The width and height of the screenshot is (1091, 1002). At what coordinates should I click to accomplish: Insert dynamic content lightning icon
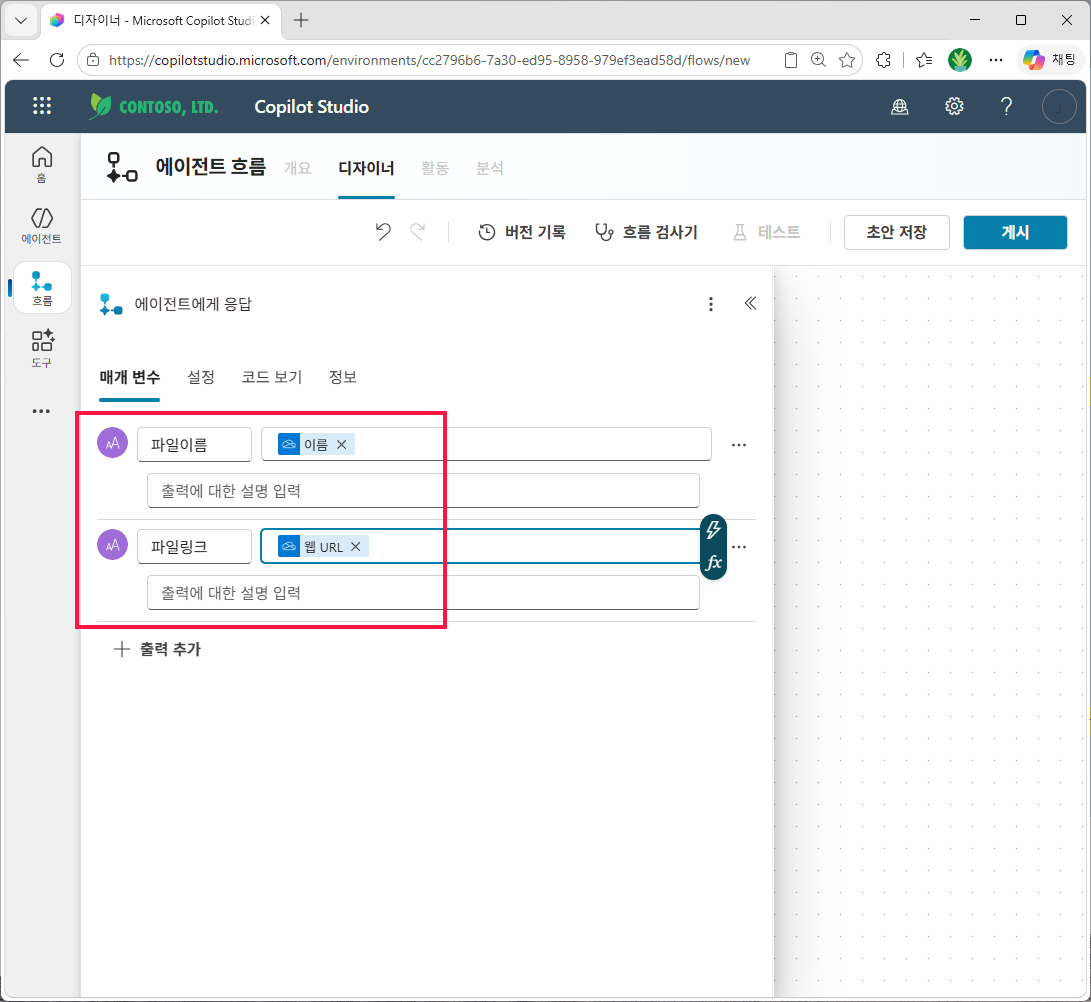coord(713,530)
